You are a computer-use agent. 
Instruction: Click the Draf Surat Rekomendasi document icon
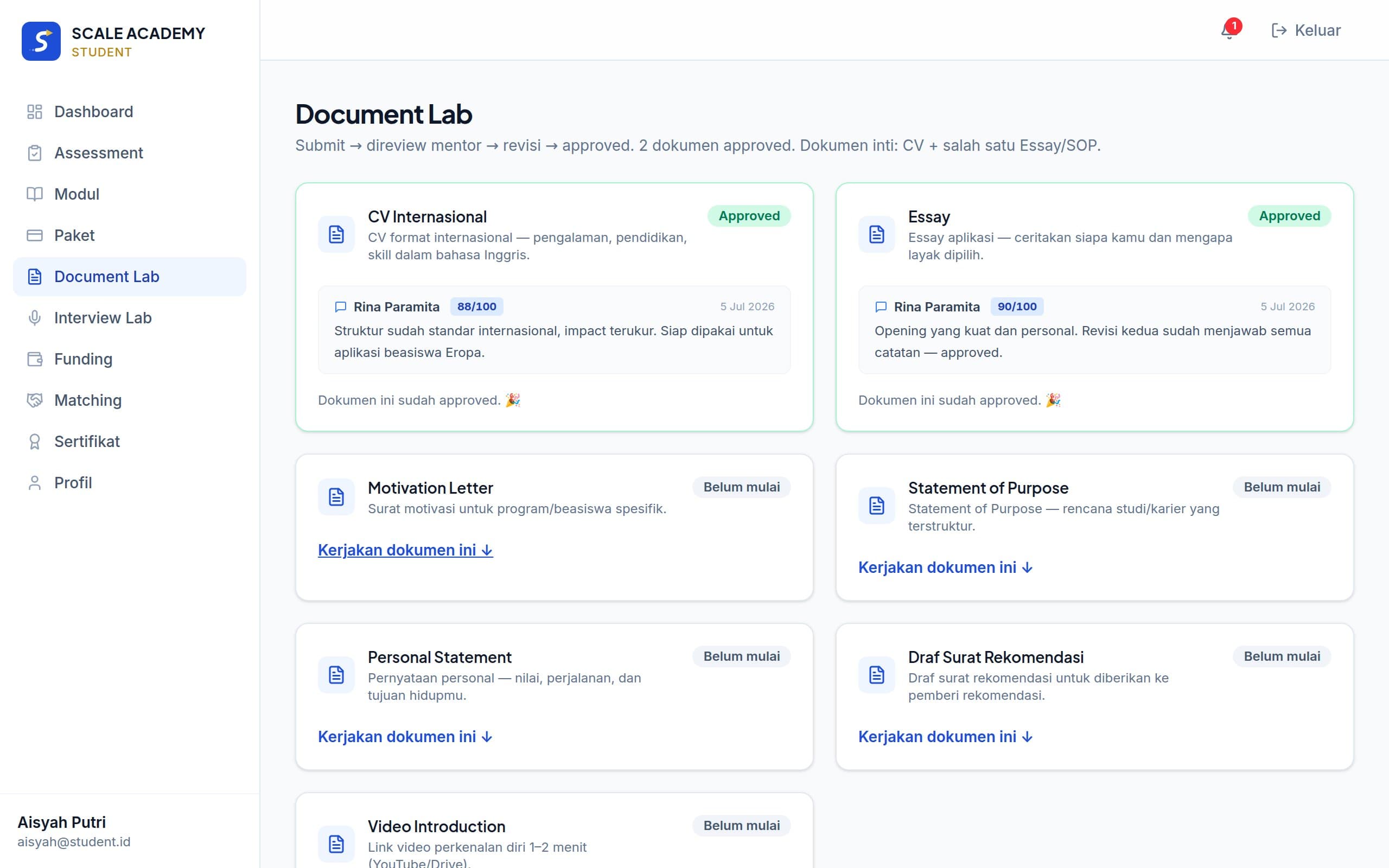[x=876, y=674]
